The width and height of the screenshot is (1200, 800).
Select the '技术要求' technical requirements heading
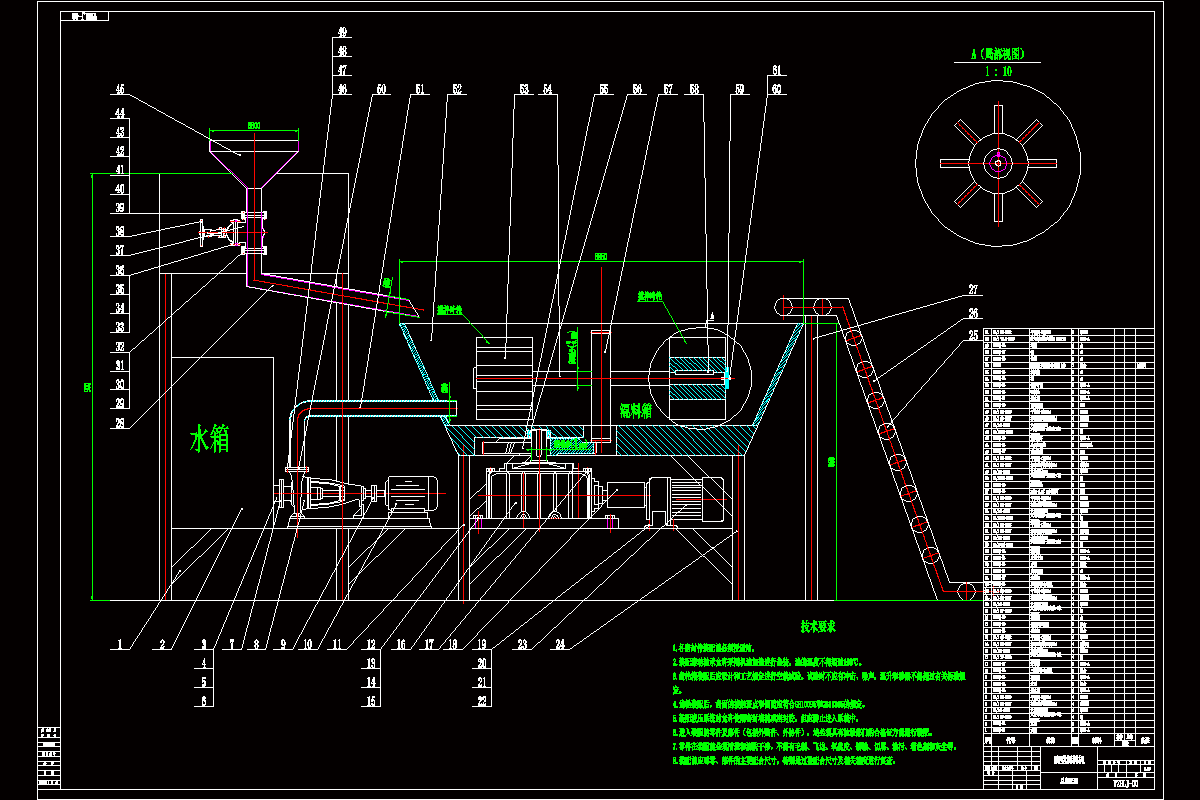click(817, 627)
